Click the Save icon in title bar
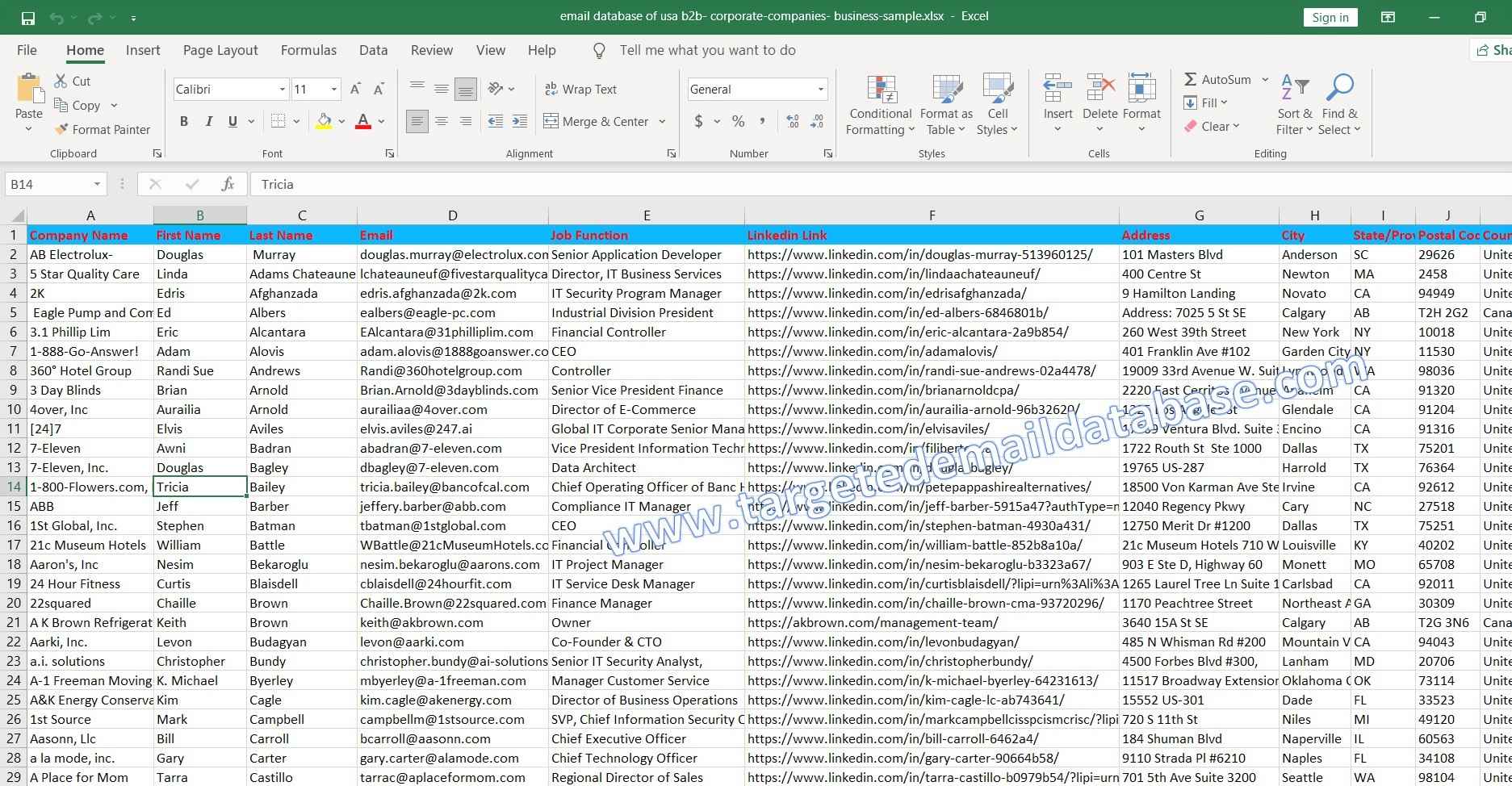 pos(27,18)
